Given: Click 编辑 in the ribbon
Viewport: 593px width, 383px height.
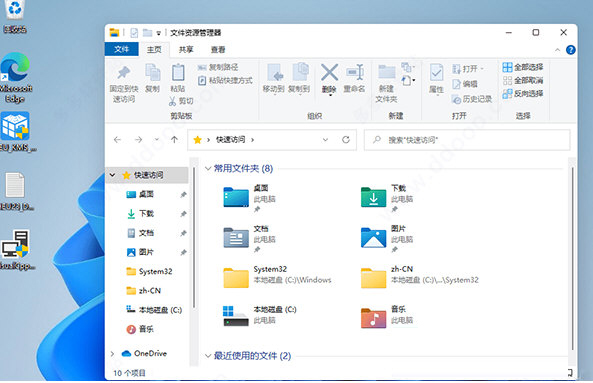Looking at the screenshot, I should (x=465, y=84).
